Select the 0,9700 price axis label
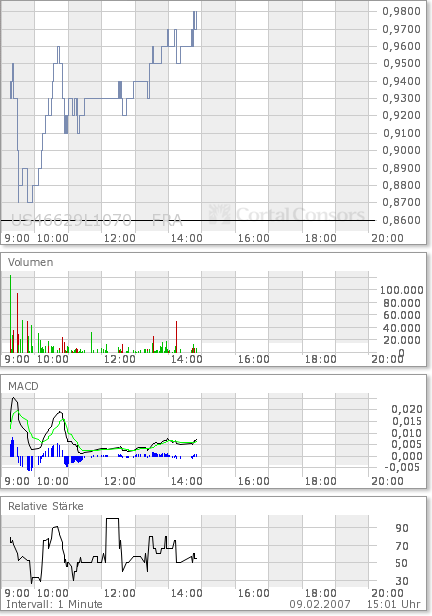The width and height of the screenshot is (432, 616). [x=401, y=29]
